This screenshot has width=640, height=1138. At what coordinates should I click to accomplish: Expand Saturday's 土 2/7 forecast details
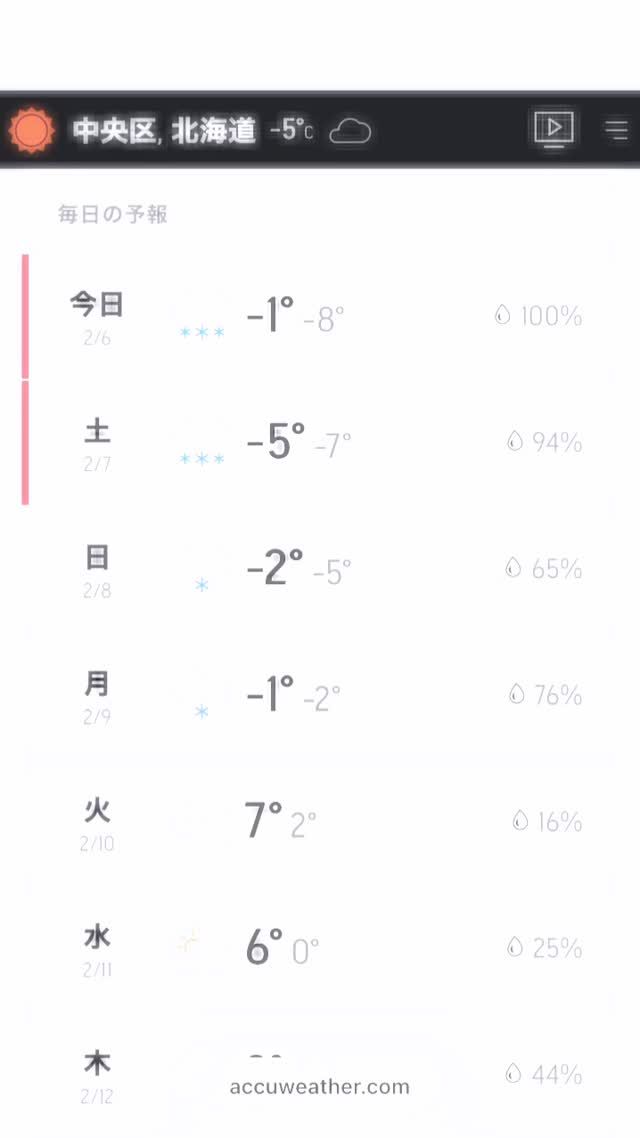320,441
